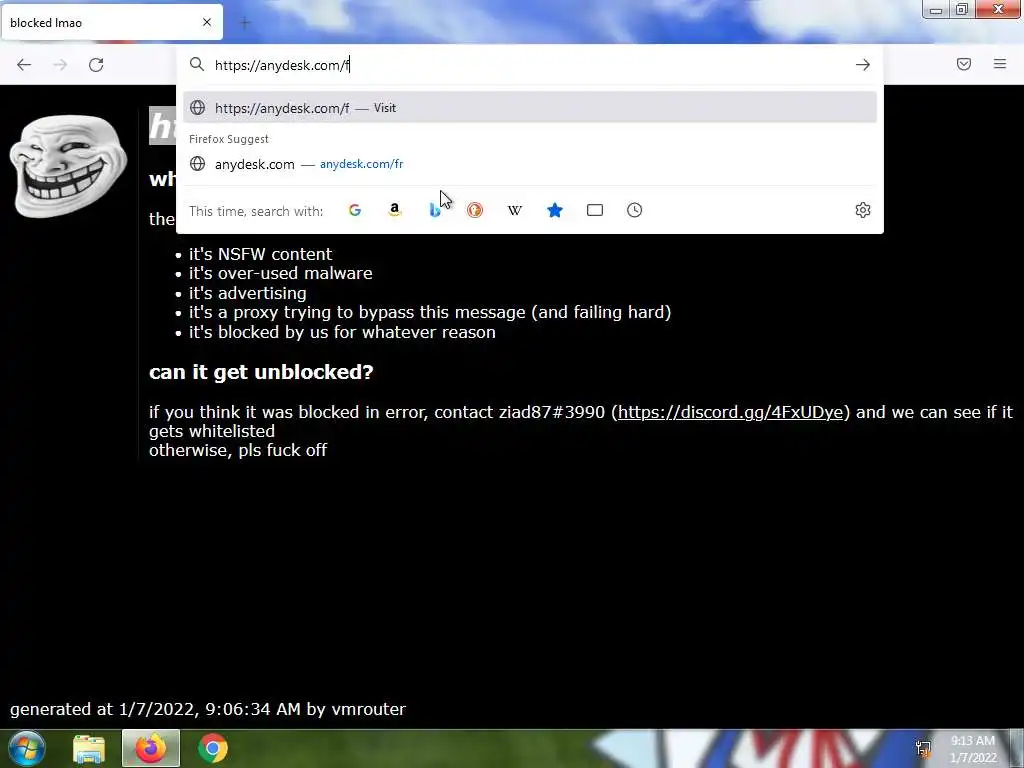Click the 'it's NSFW content' bullet
The image size is (1024, 768).
[x=260, y=254]
